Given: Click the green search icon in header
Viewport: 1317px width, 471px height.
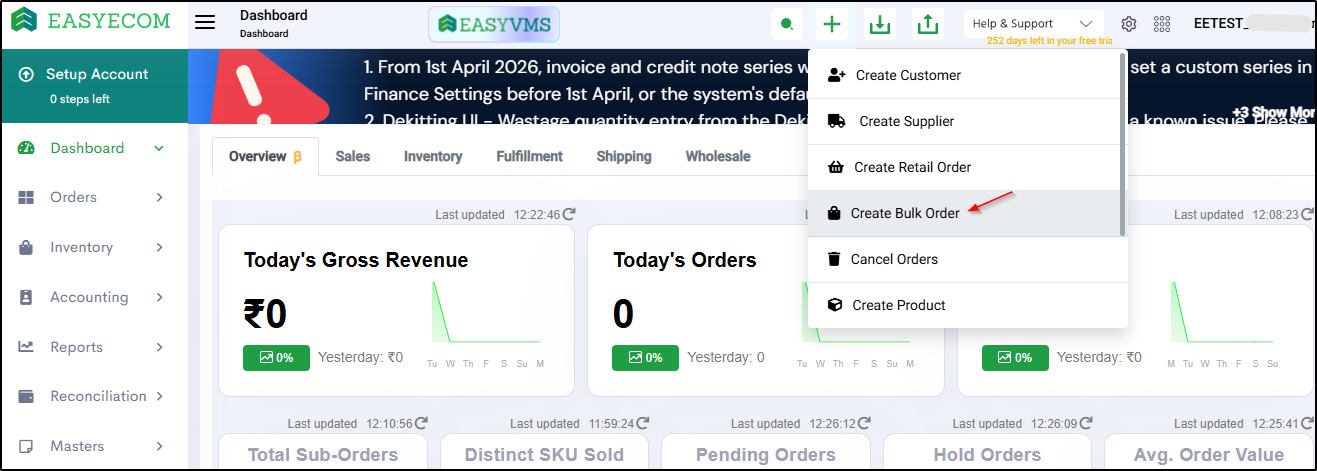Looking at the screenshot, I should point(788,24).
